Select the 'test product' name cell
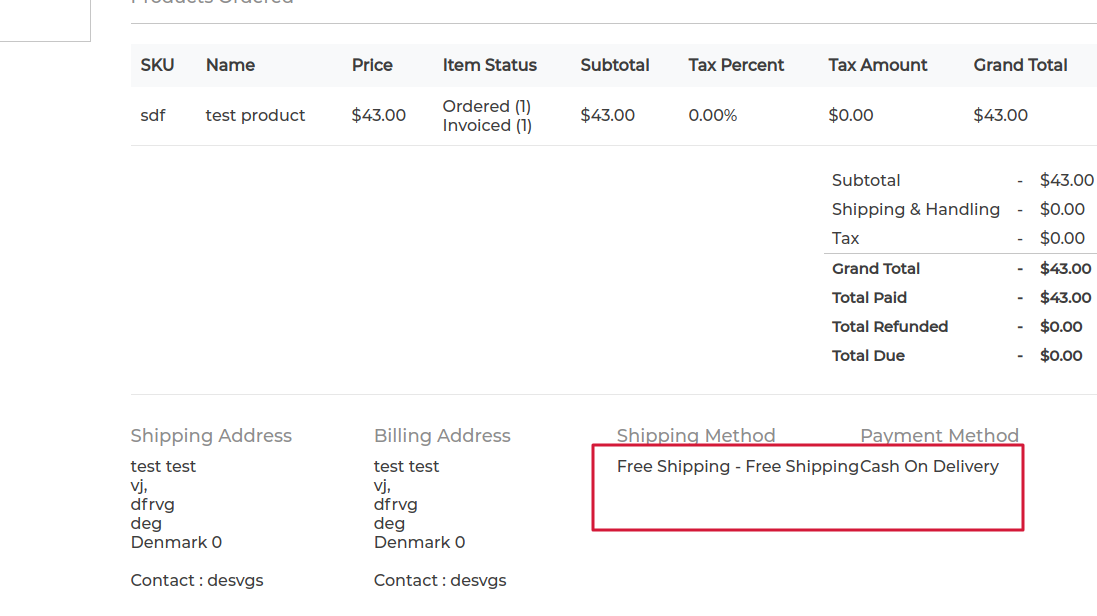 tap(255, 116)
